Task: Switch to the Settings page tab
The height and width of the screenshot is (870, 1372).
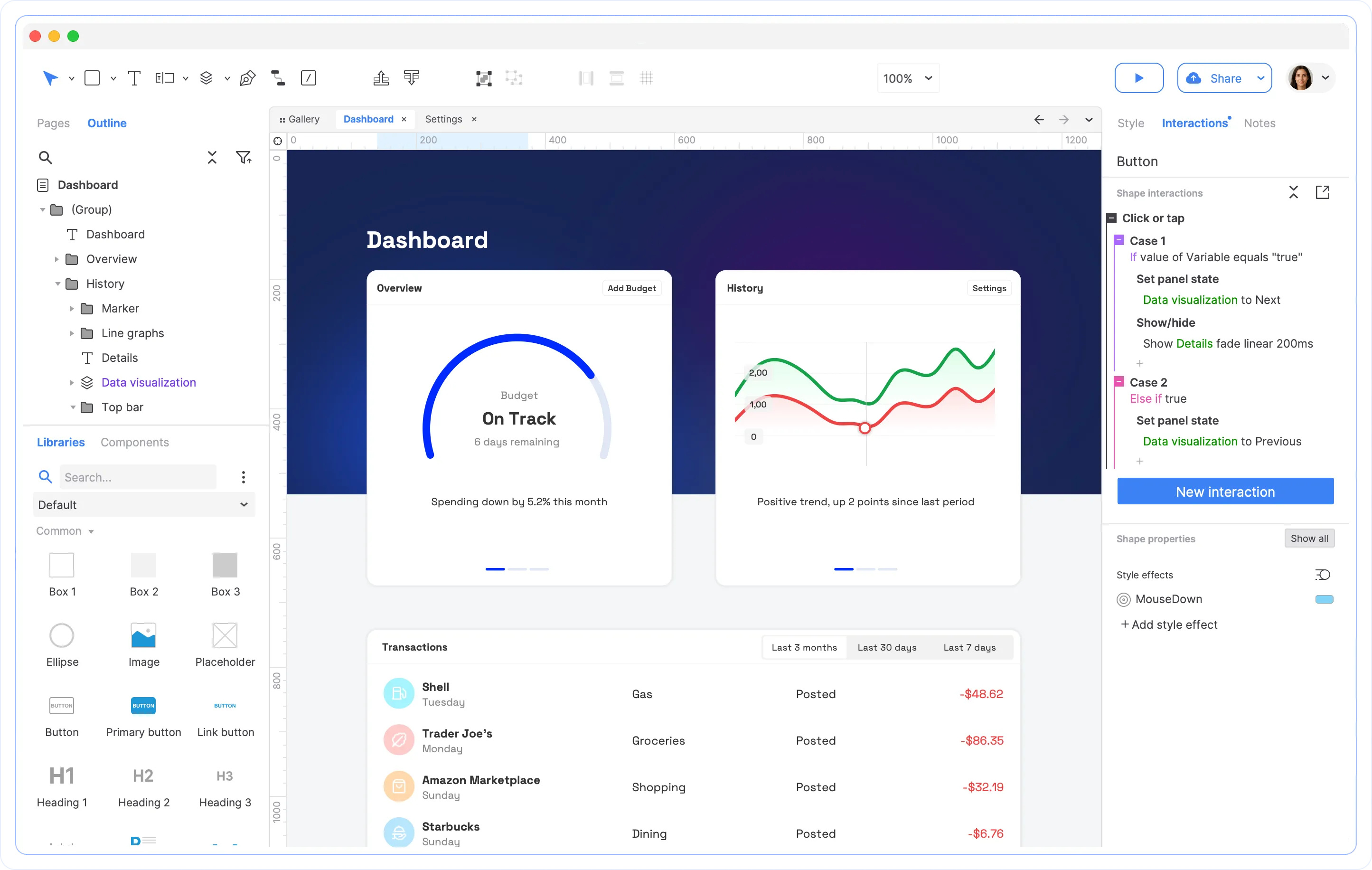Action: point(443,119)
